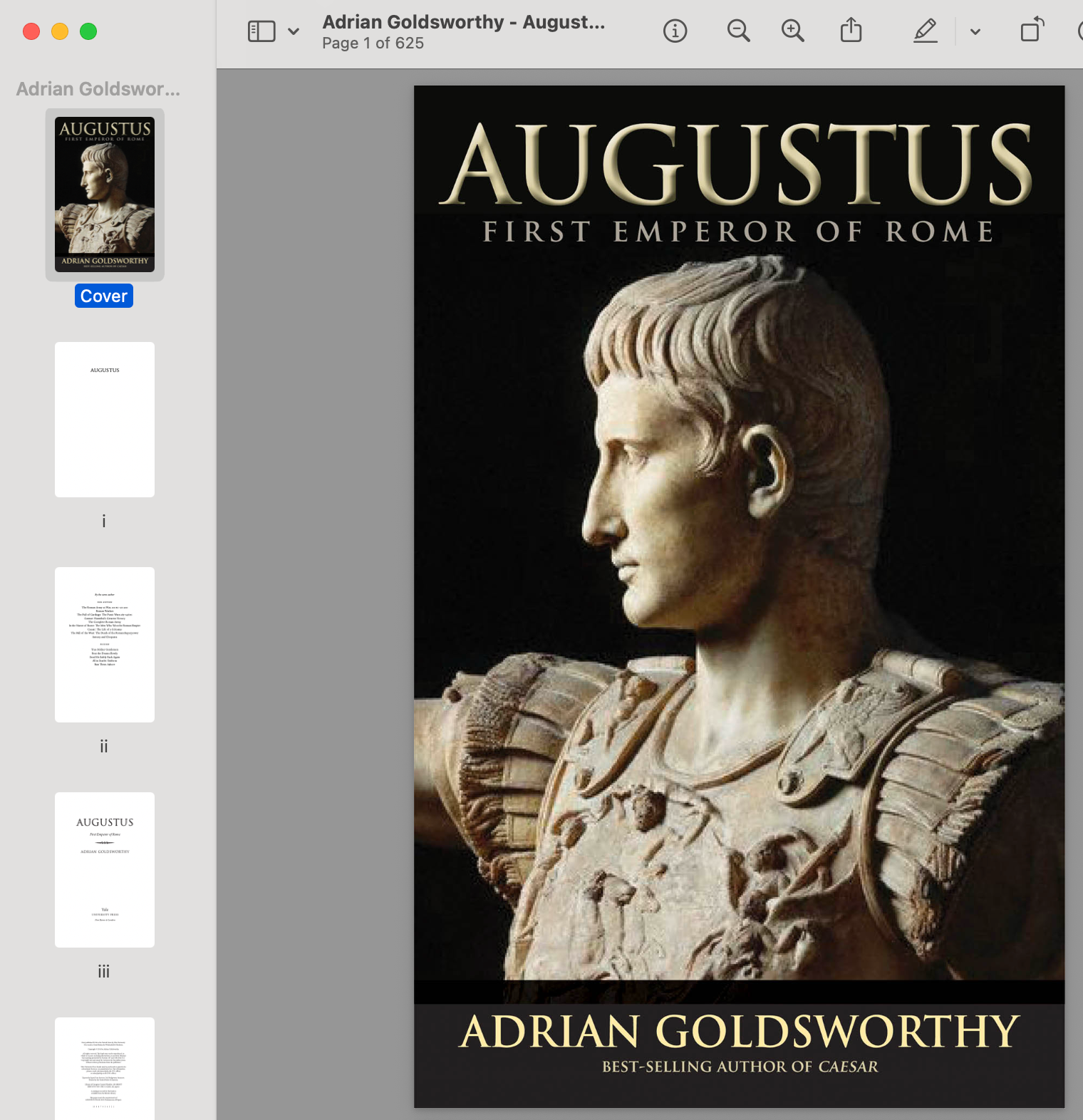Click Page 1 of 625 indicator

(x=373, y=43)
